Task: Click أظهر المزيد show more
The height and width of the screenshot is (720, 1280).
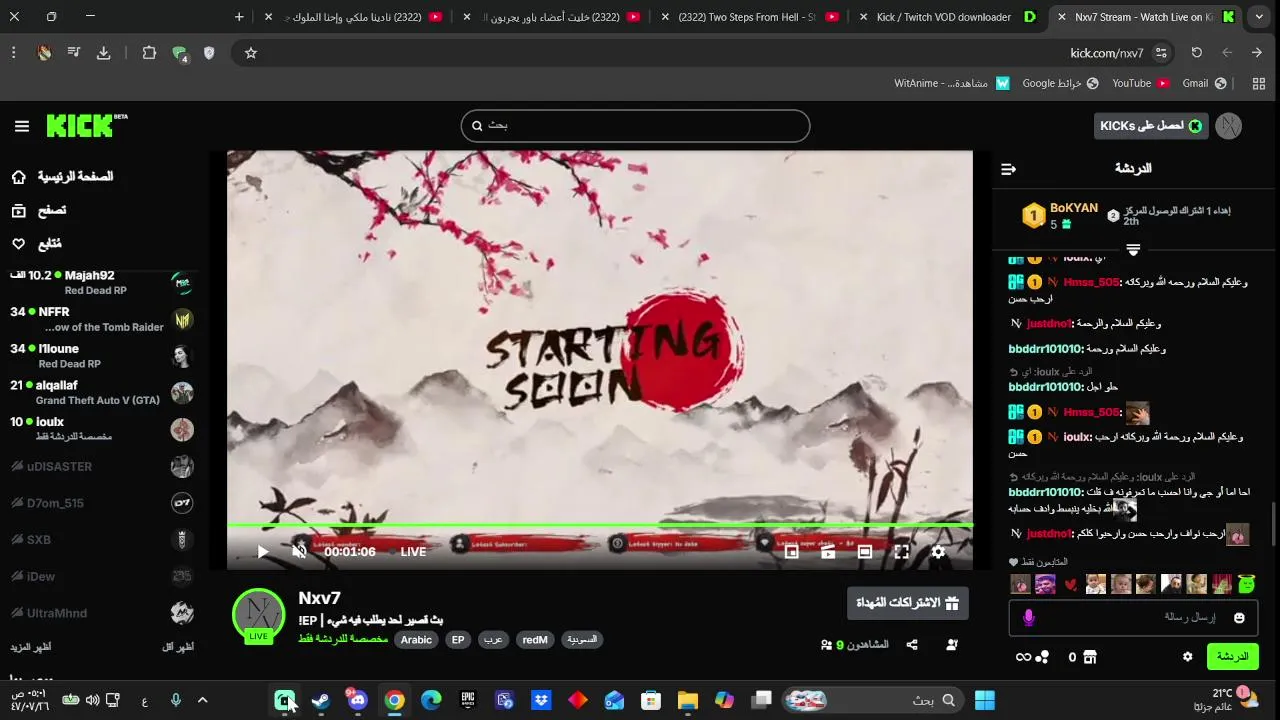Action: (31, 647)
